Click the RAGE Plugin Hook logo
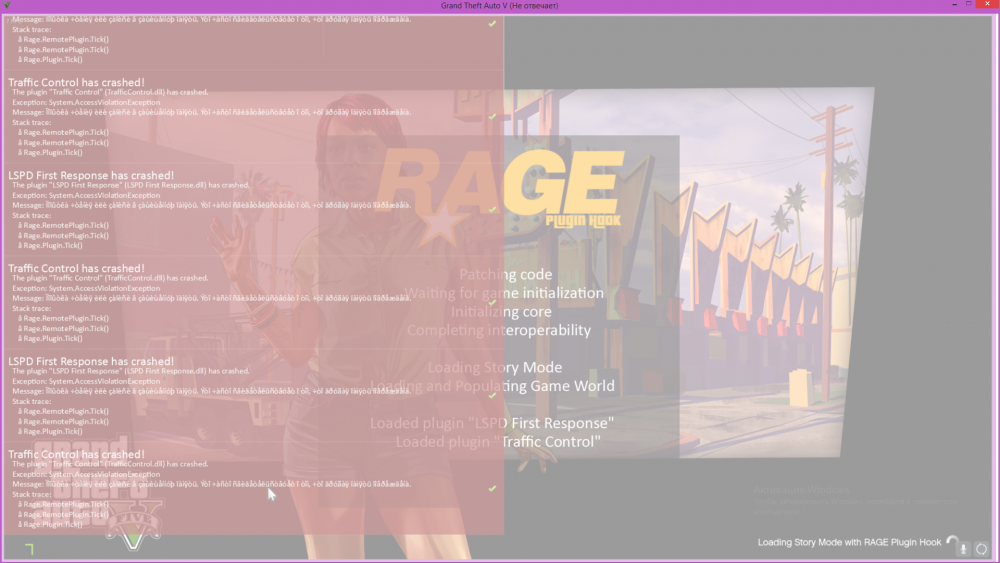Viewport: 1000px width, 563px height. point(501,196)
